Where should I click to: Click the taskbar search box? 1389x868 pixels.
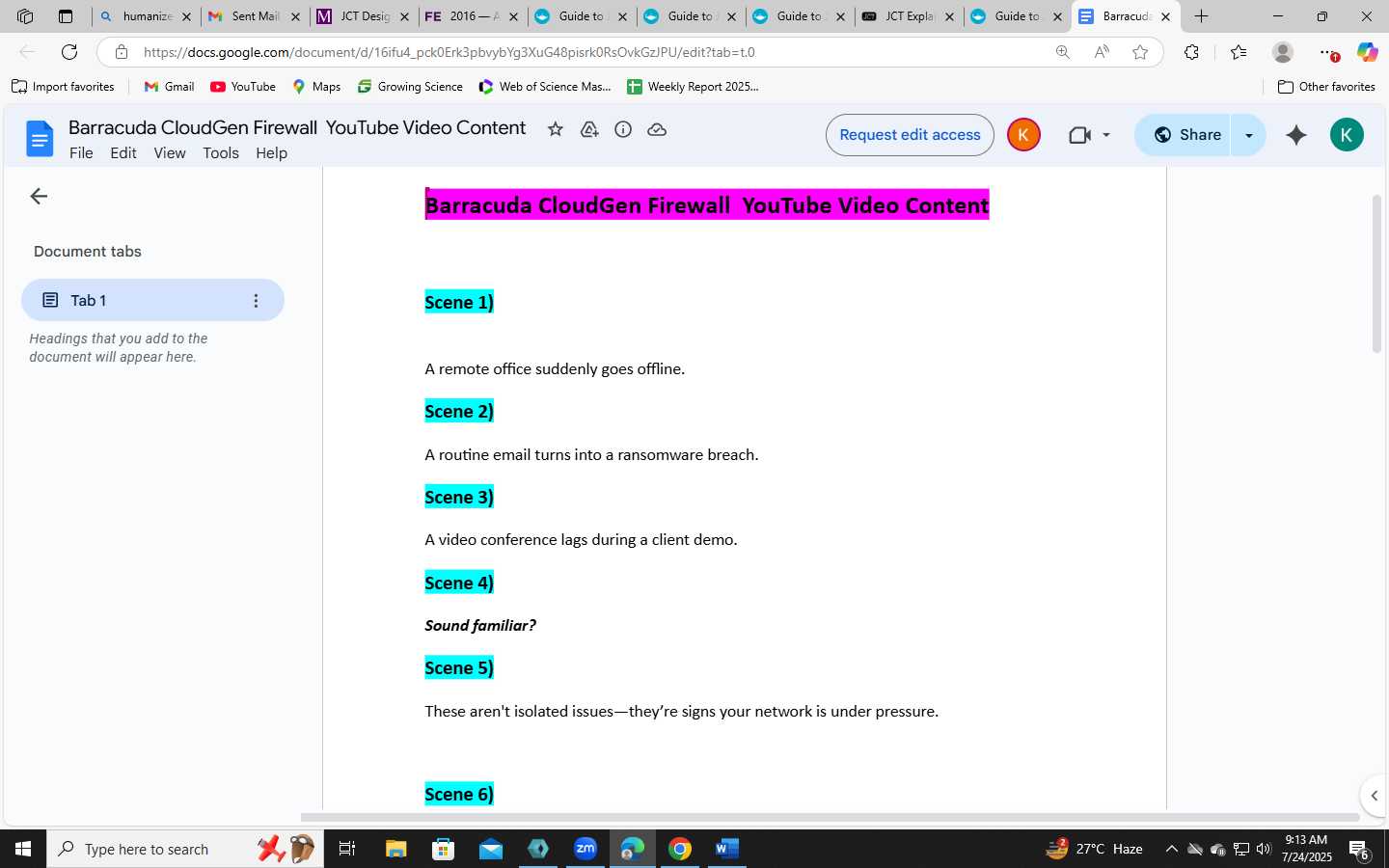point(185,849)
